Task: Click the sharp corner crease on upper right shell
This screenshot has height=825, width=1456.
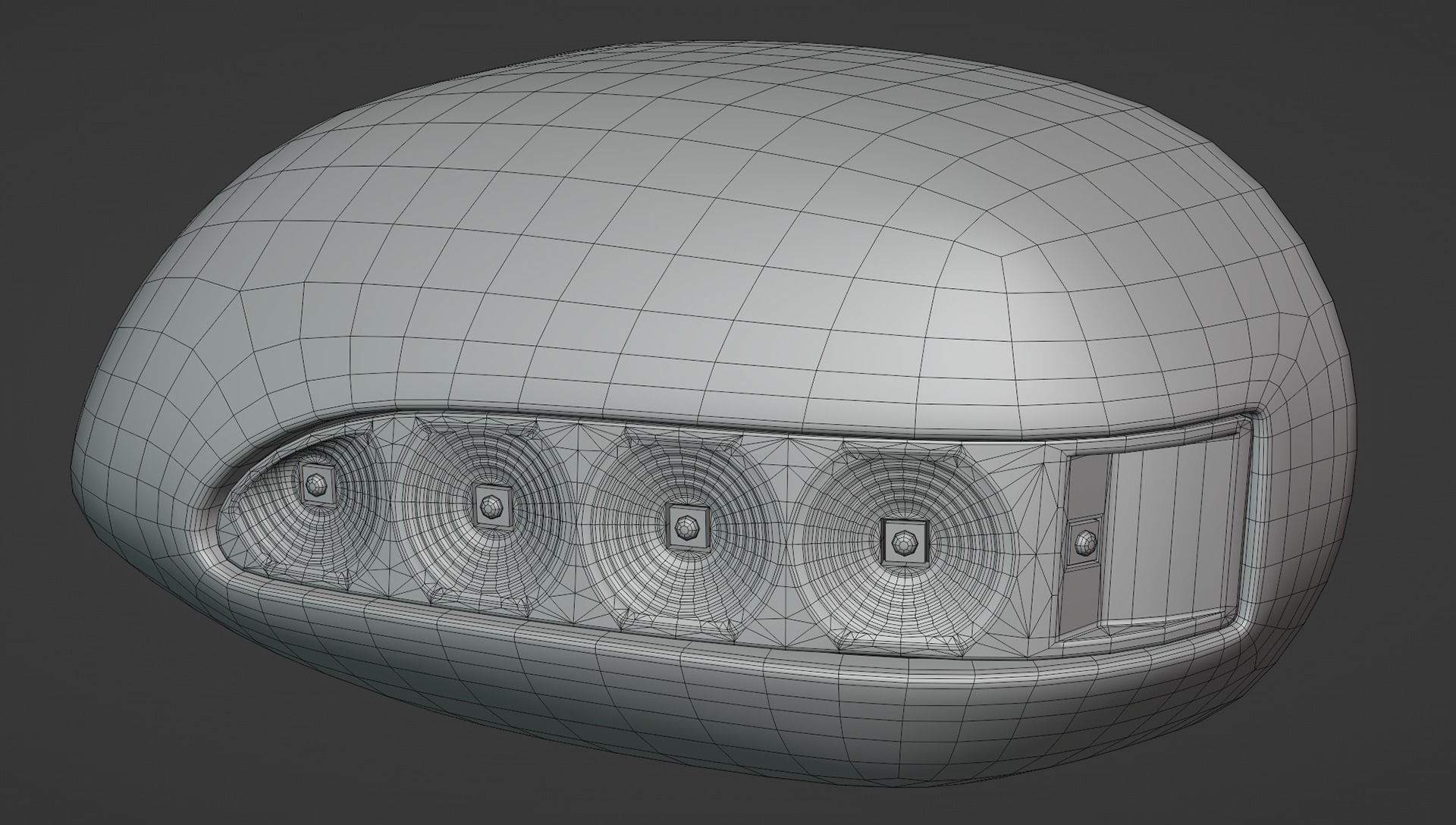Action: (999, 256)
